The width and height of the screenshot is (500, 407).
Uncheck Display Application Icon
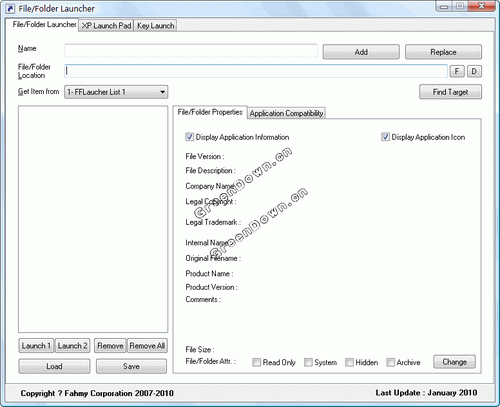click(x=385, y=137)
